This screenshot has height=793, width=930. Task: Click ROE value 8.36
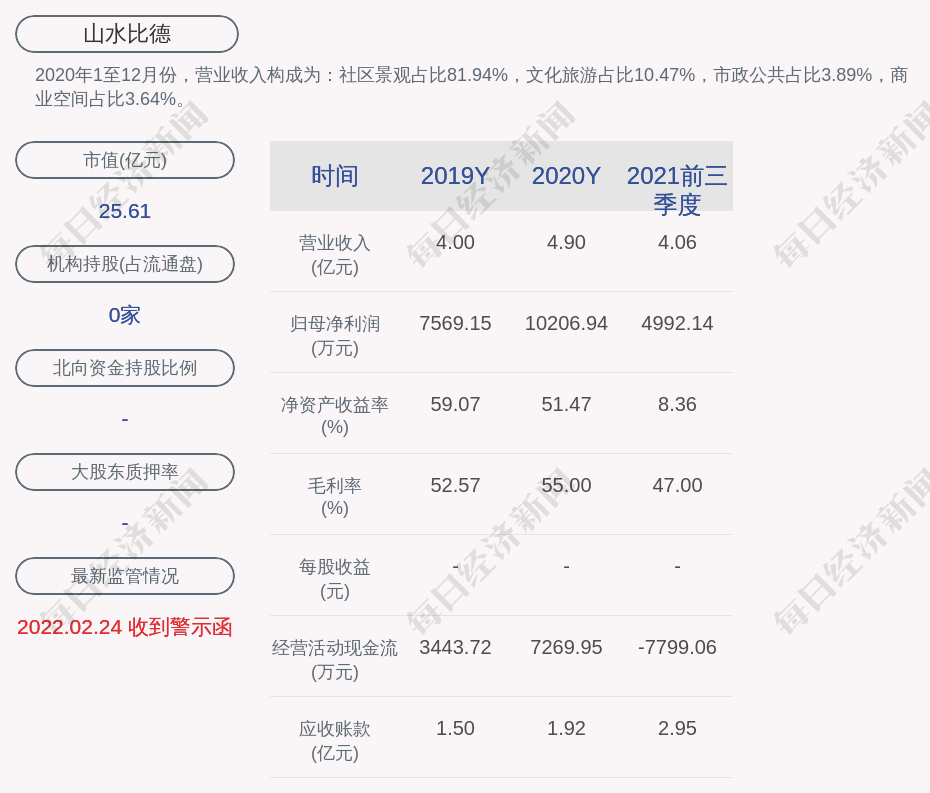click(677, 405)
